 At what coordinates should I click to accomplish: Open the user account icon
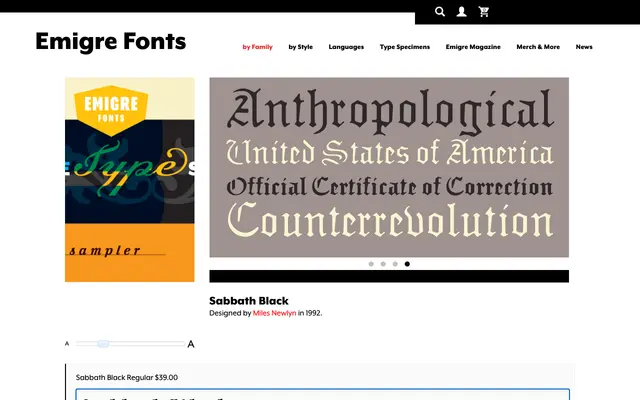[x=462, y=11]
